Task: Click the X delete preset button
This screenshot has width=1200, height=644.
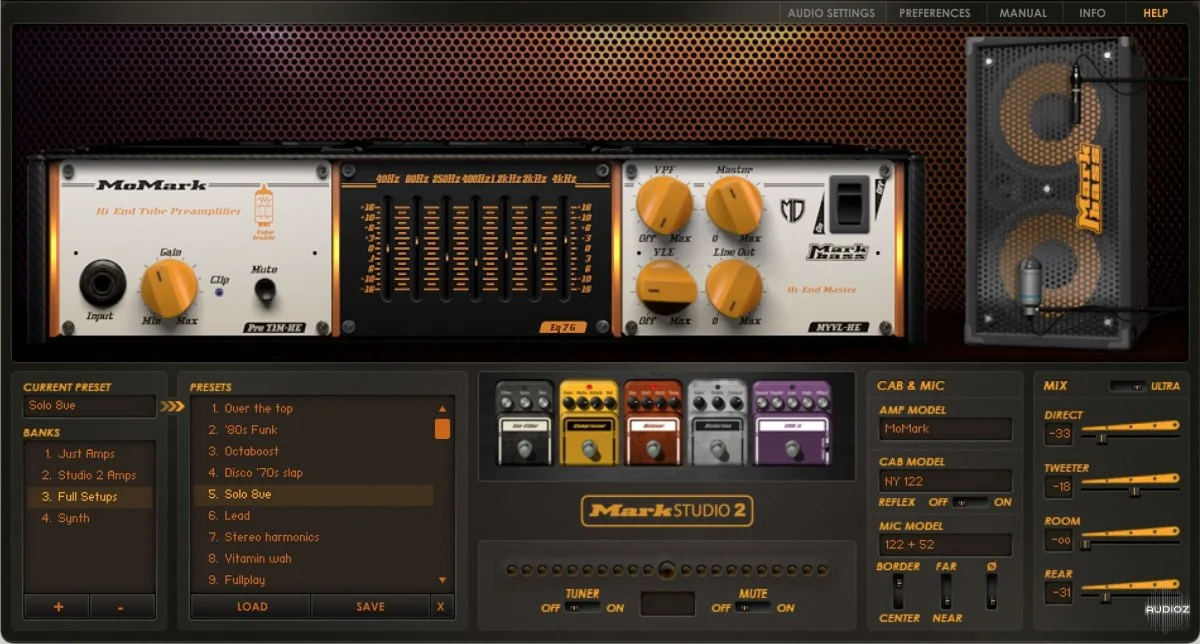Action: tap(442, 606)
